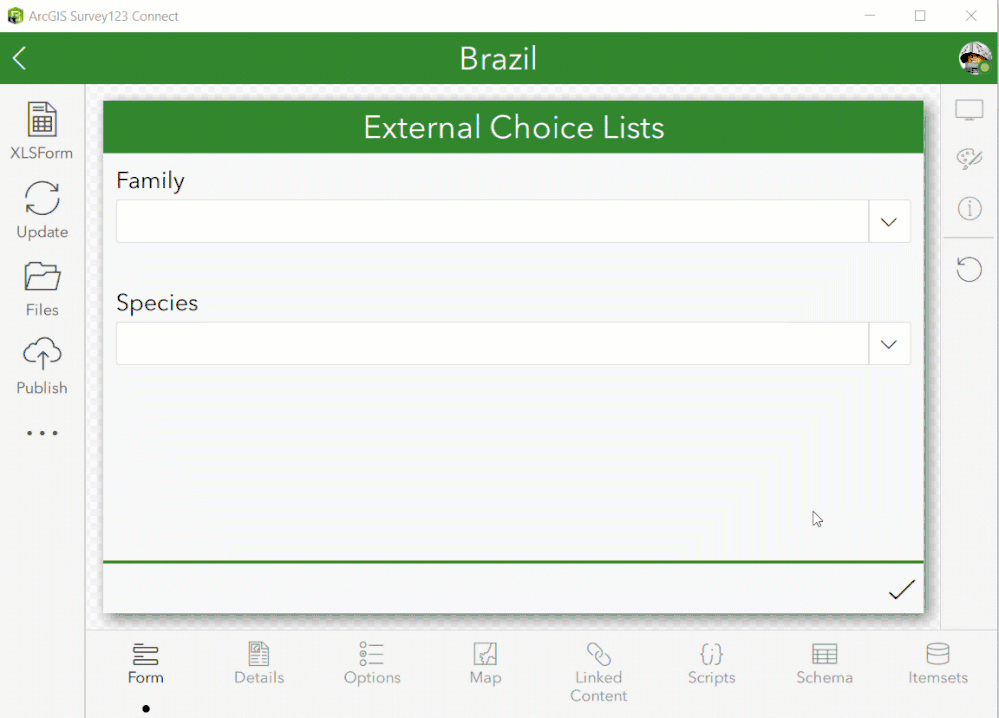Go back using the left arrow
This screenshot has height=718, width=999.
(20, 58)
